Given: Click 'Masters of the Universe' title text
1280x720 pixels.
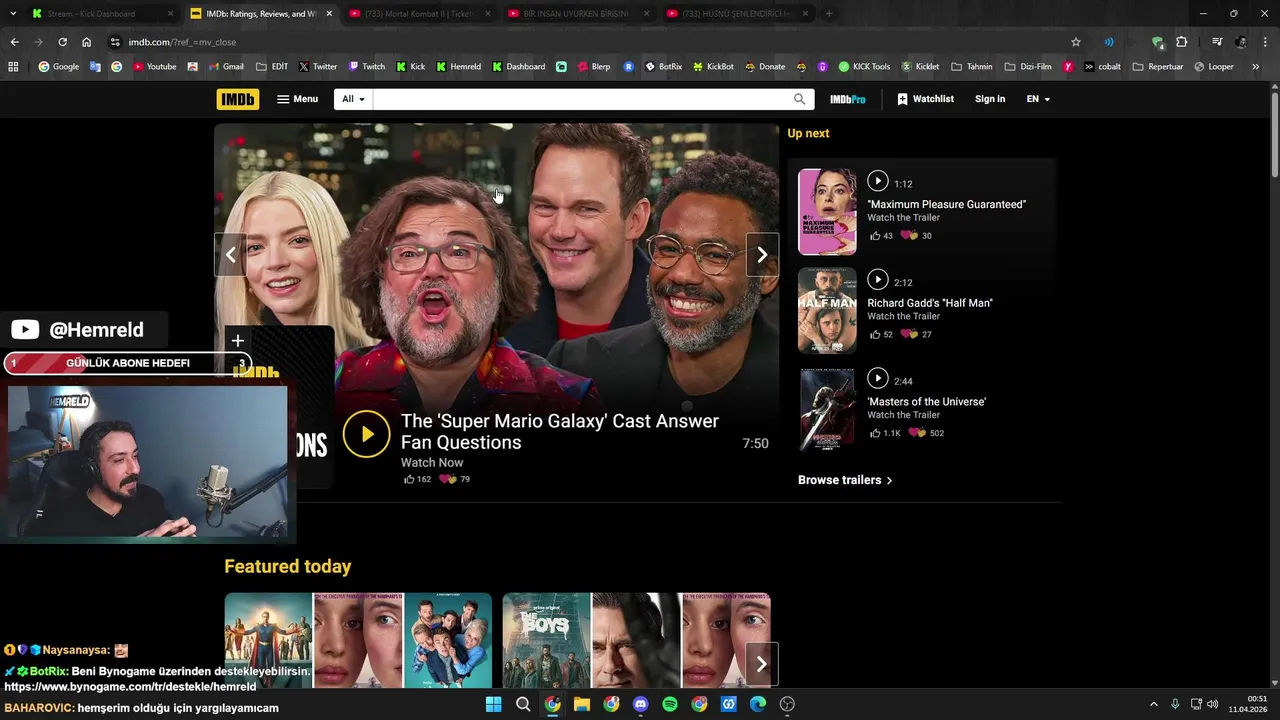Looking at the screenshot, I should click(926, 402).
